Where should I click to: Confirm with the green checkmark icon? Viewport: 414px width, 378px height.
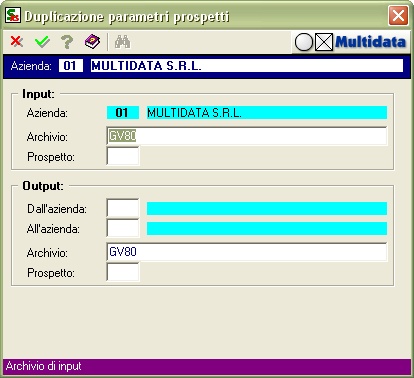(x=42, y=42)
